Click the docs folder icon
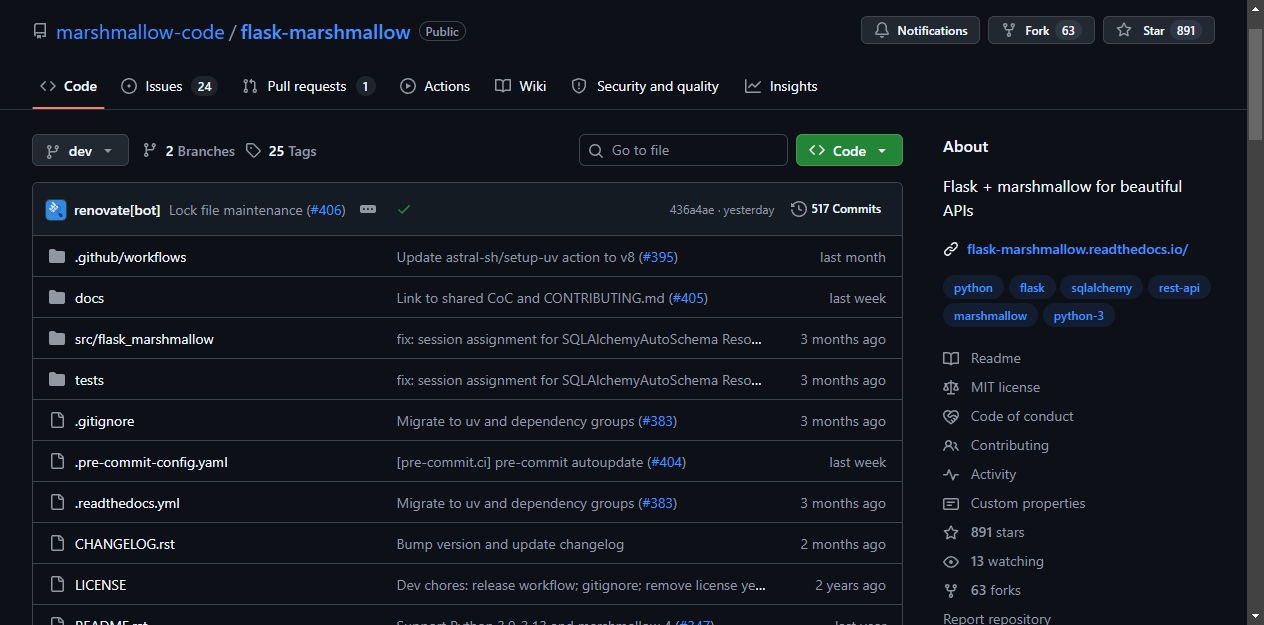The width and height of the screenshot is (1264, 625). [56, 298]
